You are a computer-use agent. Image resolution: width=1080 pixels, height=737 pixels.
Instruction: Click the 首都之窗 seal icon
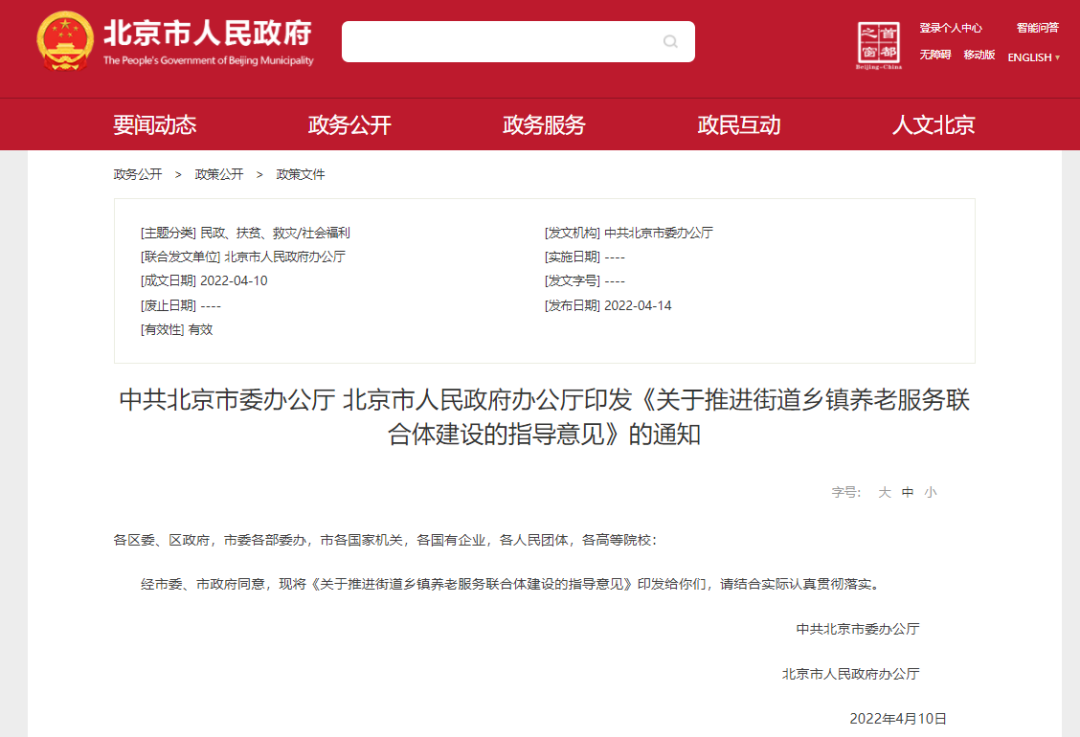click(878, 45)
